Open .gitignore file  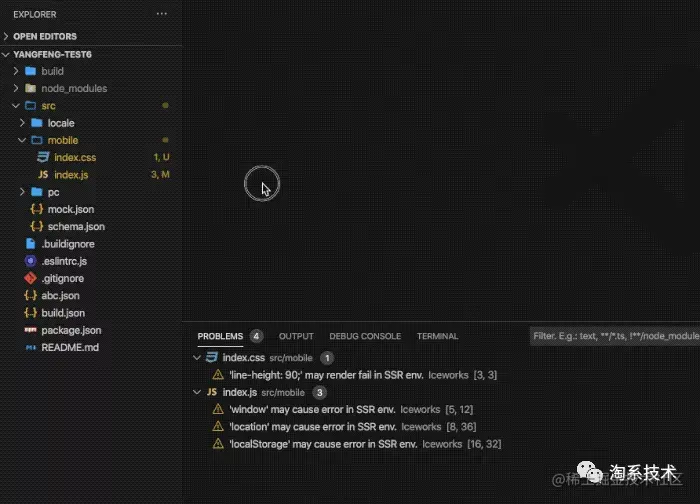[x=62, y=279]
